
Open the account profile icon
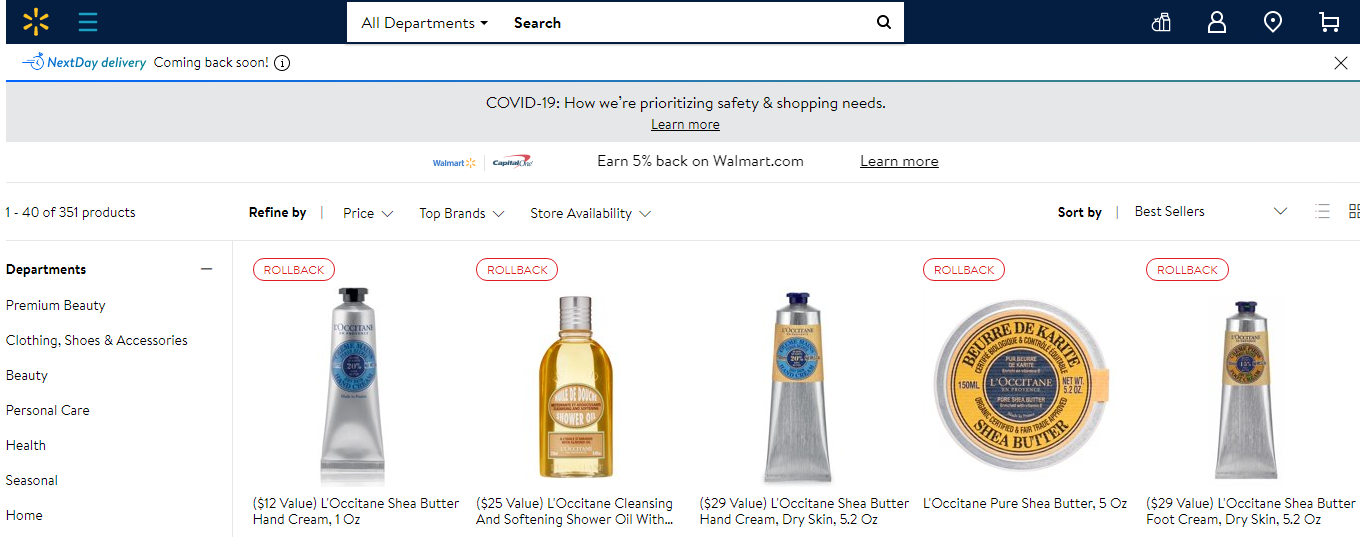point(1216,22)
